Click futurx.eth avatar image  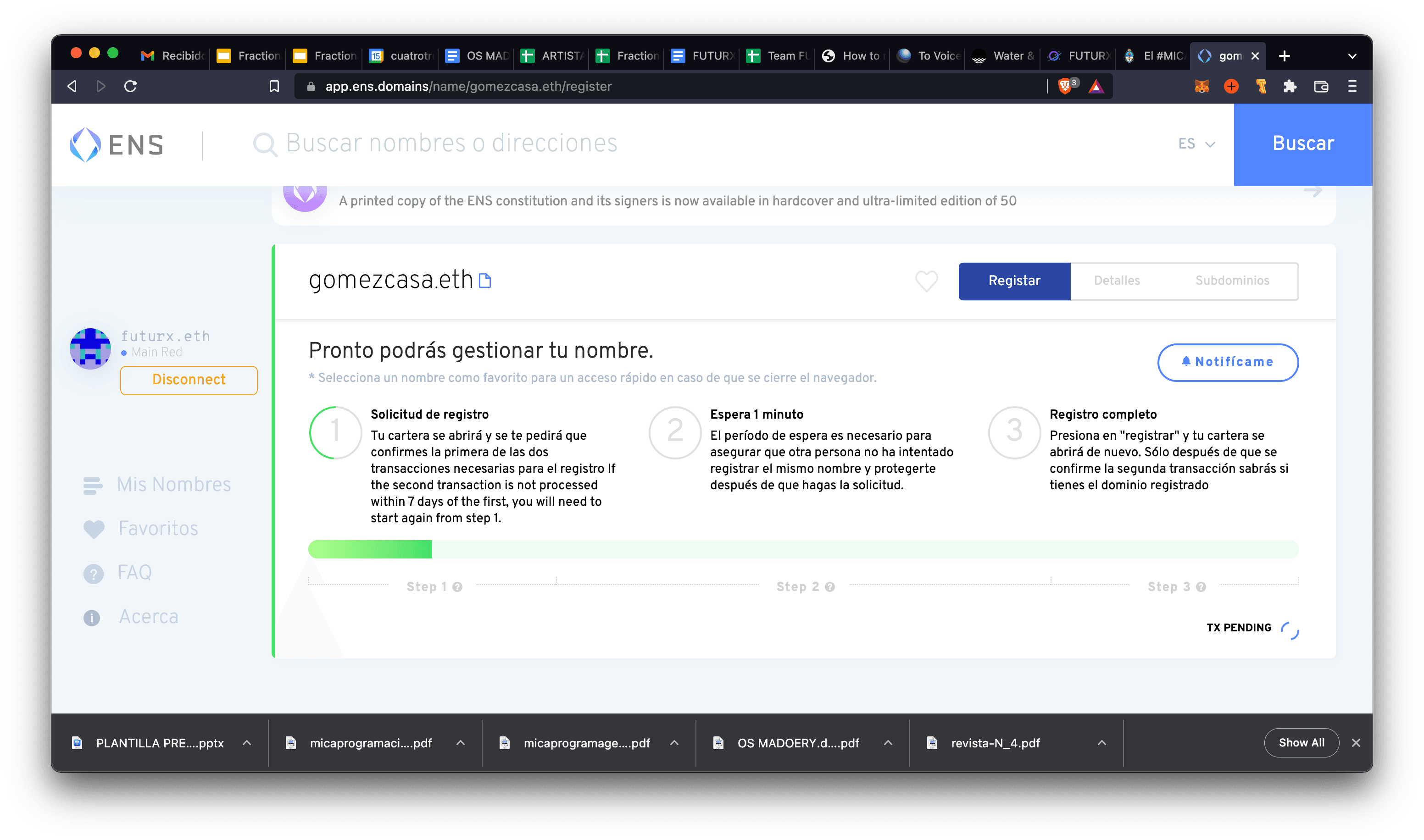[90, 348]
